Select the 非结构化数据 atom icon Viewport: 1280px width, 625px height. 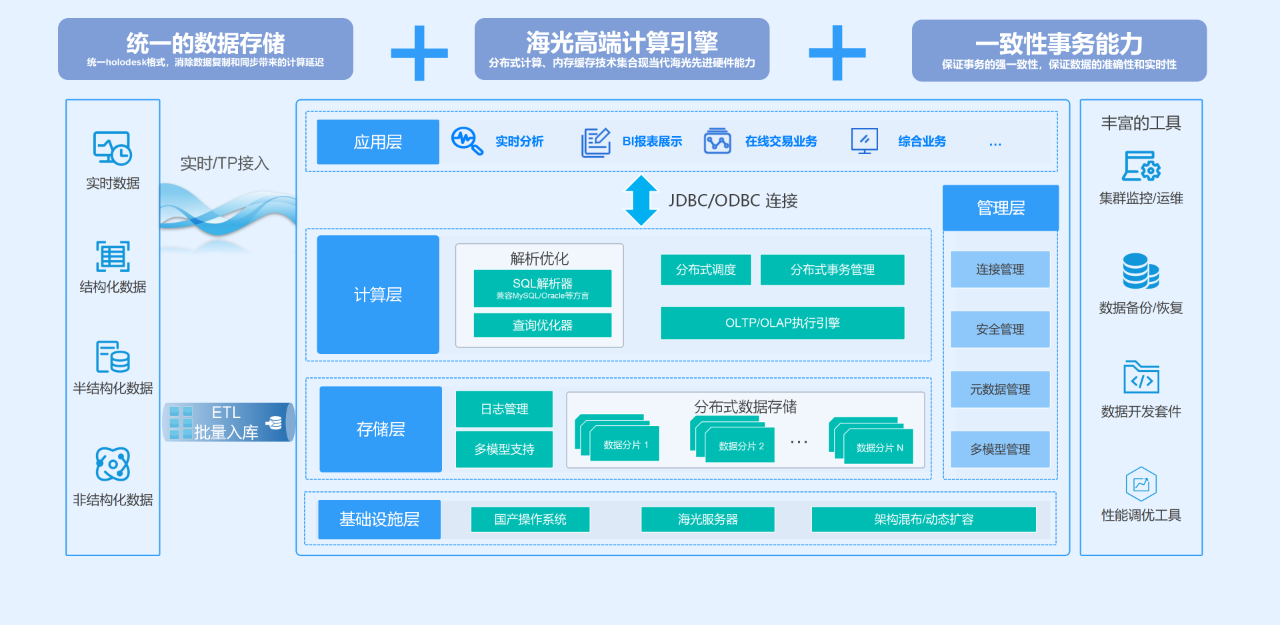pos(112,464)
